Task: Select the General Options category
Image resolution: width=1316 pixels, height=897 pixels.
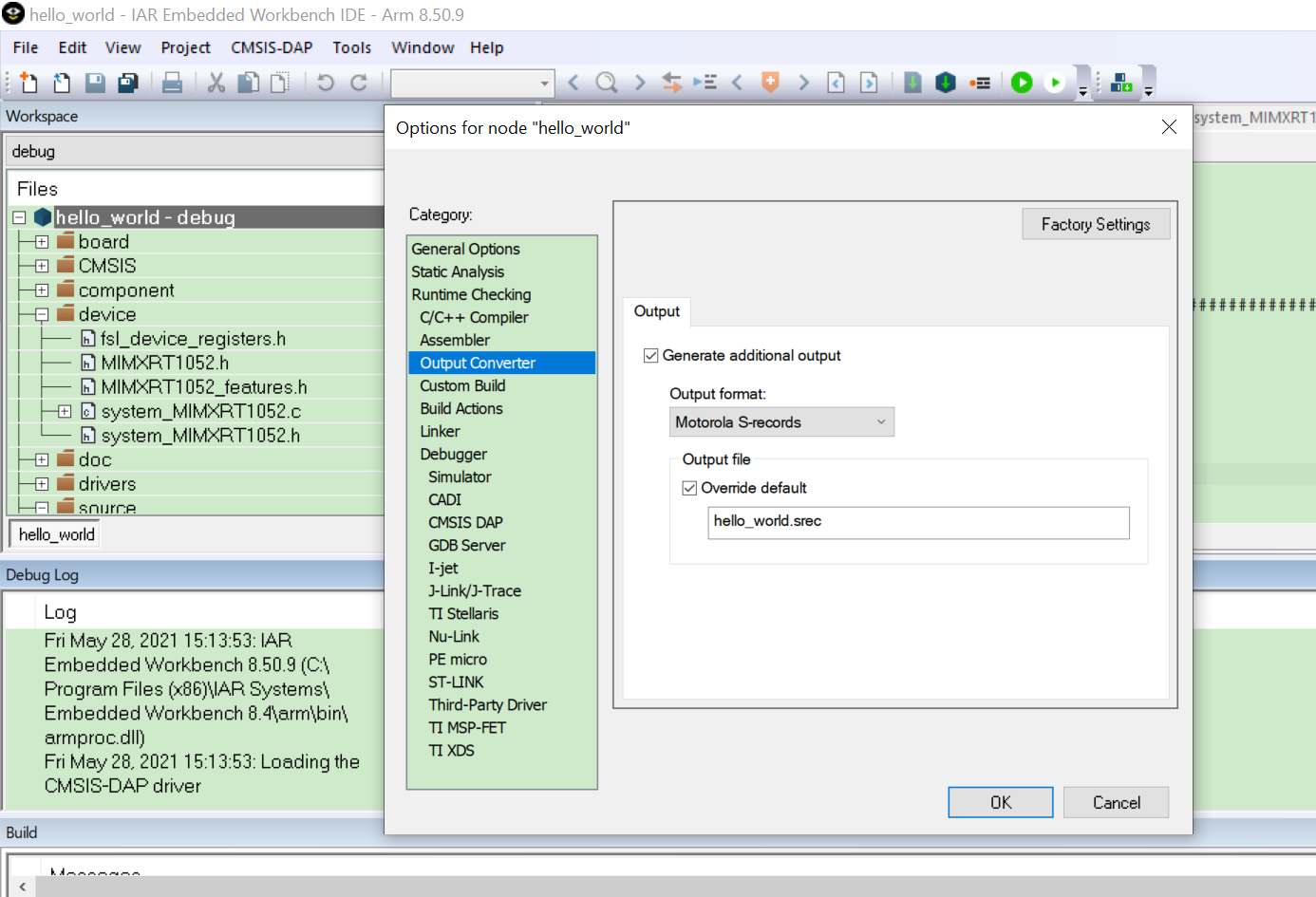Action: (465, 249)
